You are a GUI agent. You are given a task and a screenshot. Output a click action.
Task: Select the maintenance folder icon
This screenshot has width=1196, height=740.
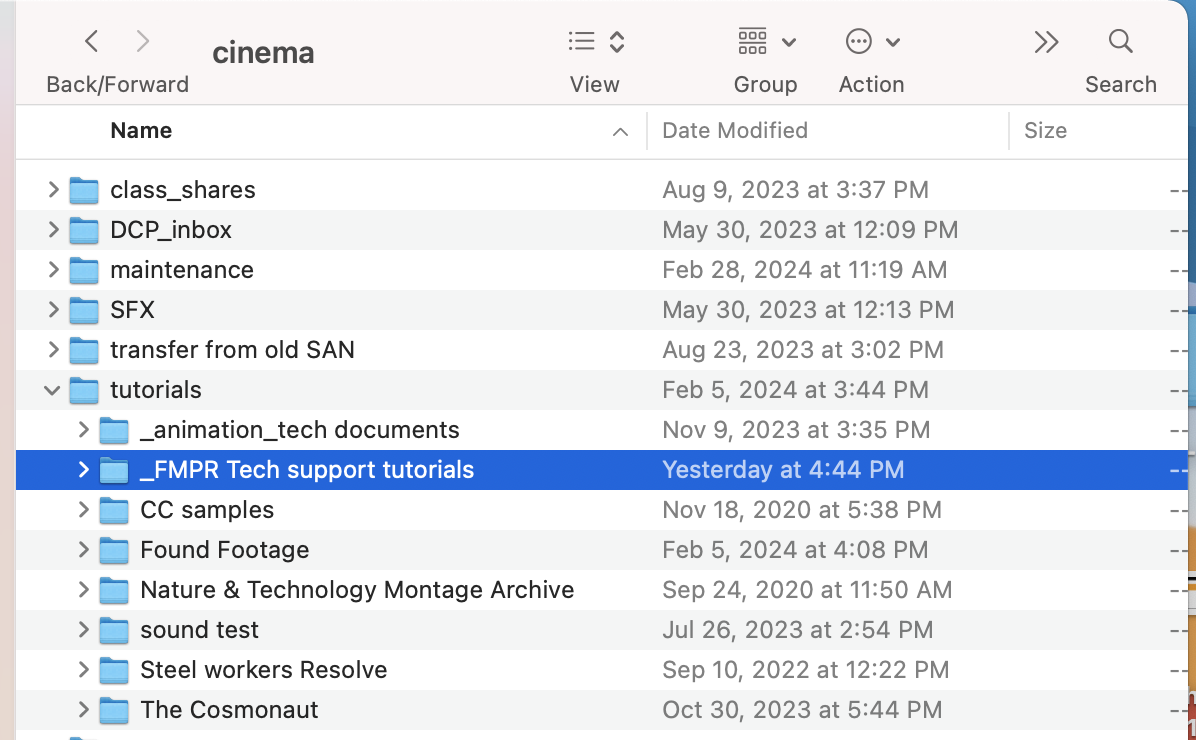84,270
